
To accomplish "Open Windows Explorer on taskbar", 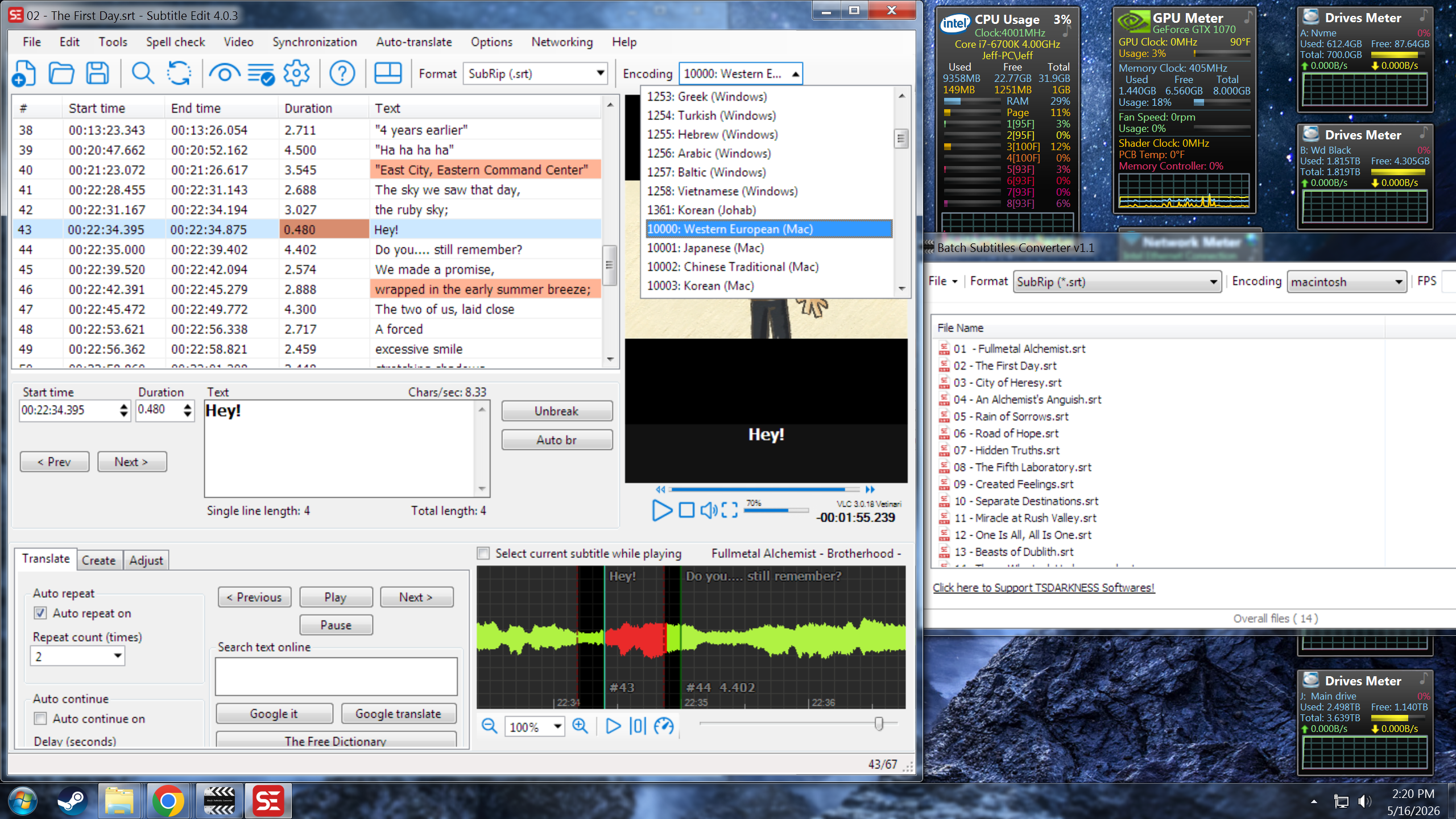I will (x=119, y=801).
